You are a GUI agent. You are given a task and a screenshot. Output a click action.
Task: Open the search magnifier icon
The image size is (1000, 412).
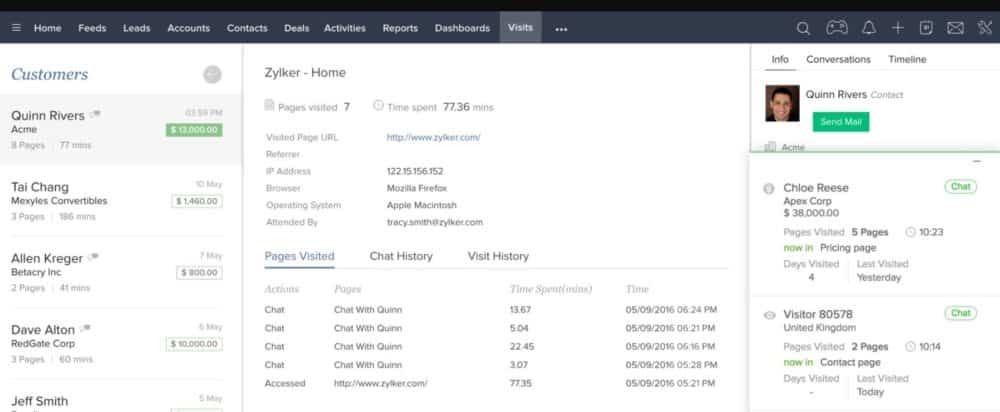804,28
